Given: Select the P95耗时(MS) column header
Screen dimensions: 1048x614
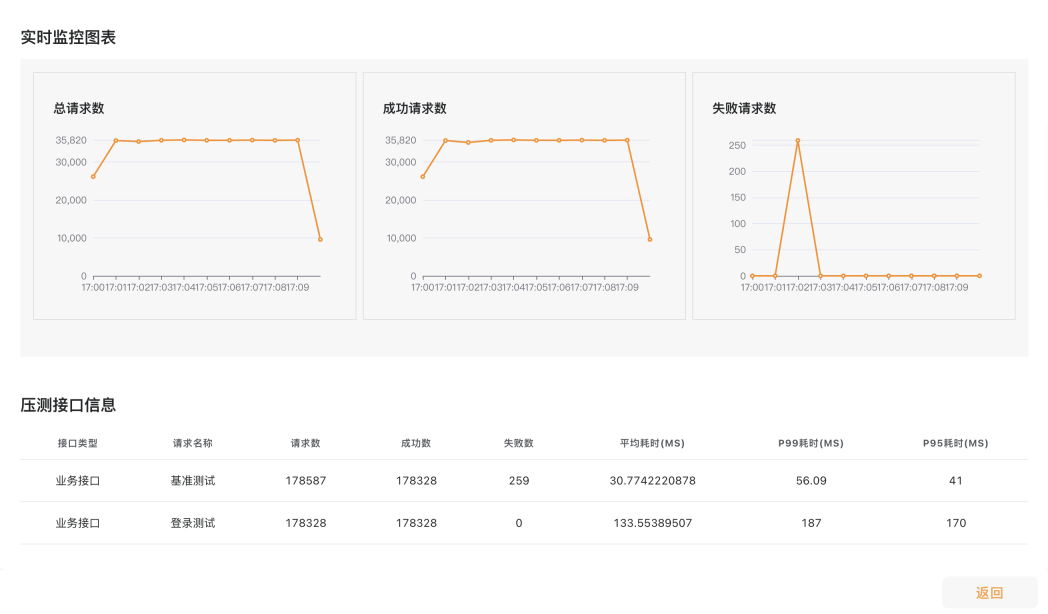Looking at the screenshot, I should point(956,443).
